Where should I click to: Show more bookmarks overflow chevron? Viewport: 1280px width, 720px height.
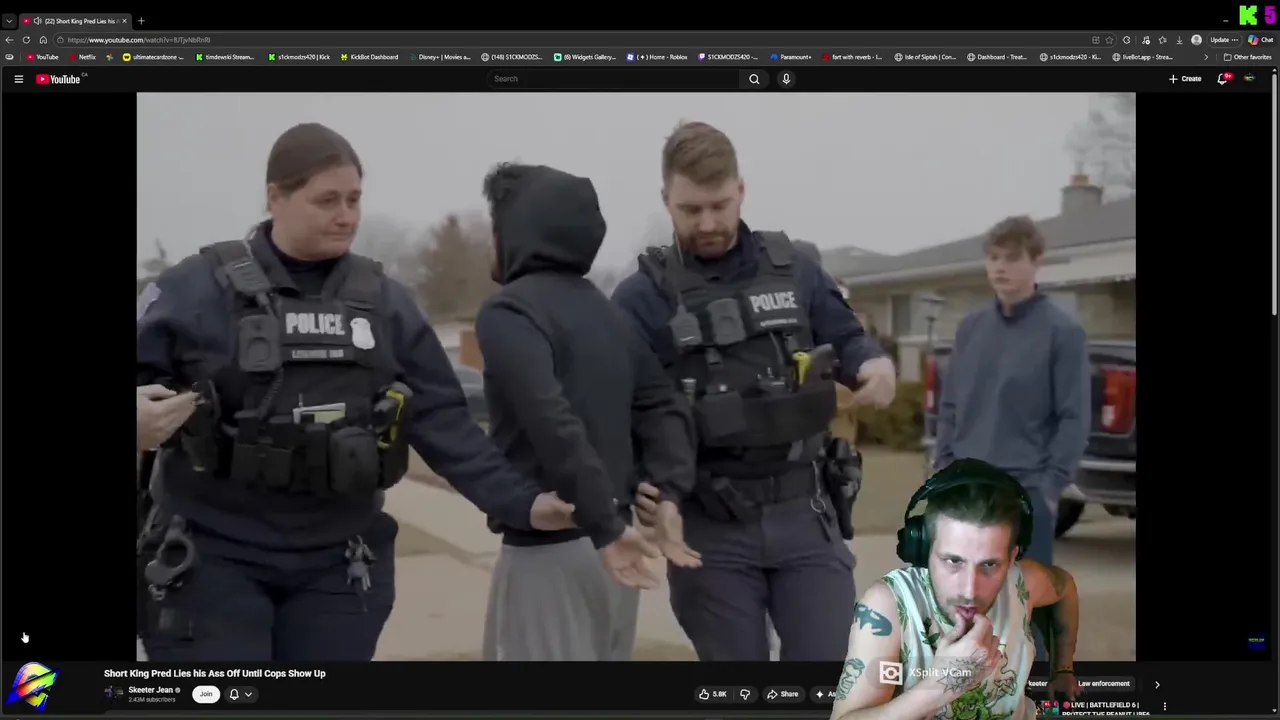1205,57
